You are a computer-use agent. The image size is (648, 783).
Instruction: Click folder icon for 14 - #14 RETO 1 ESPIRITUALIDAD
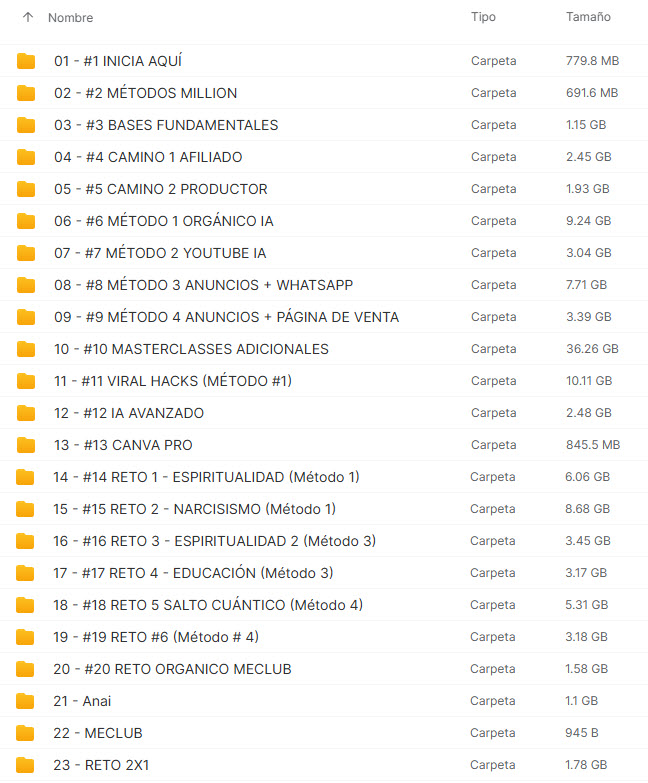pos(25,477)
